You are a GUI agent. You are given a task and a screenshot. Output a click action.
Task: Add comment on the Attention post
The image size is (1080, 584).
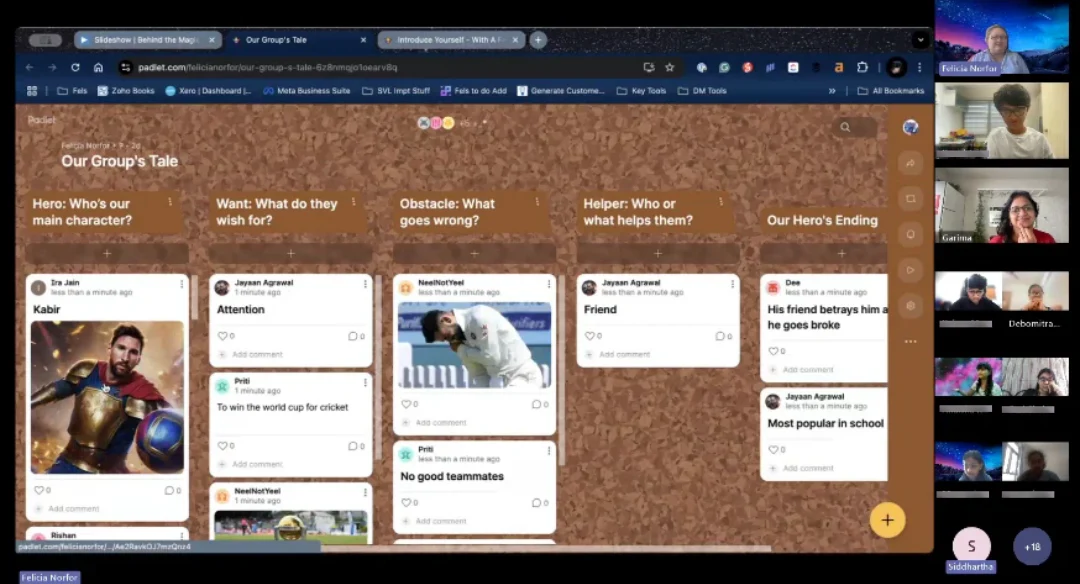click(x=257, y=355)
